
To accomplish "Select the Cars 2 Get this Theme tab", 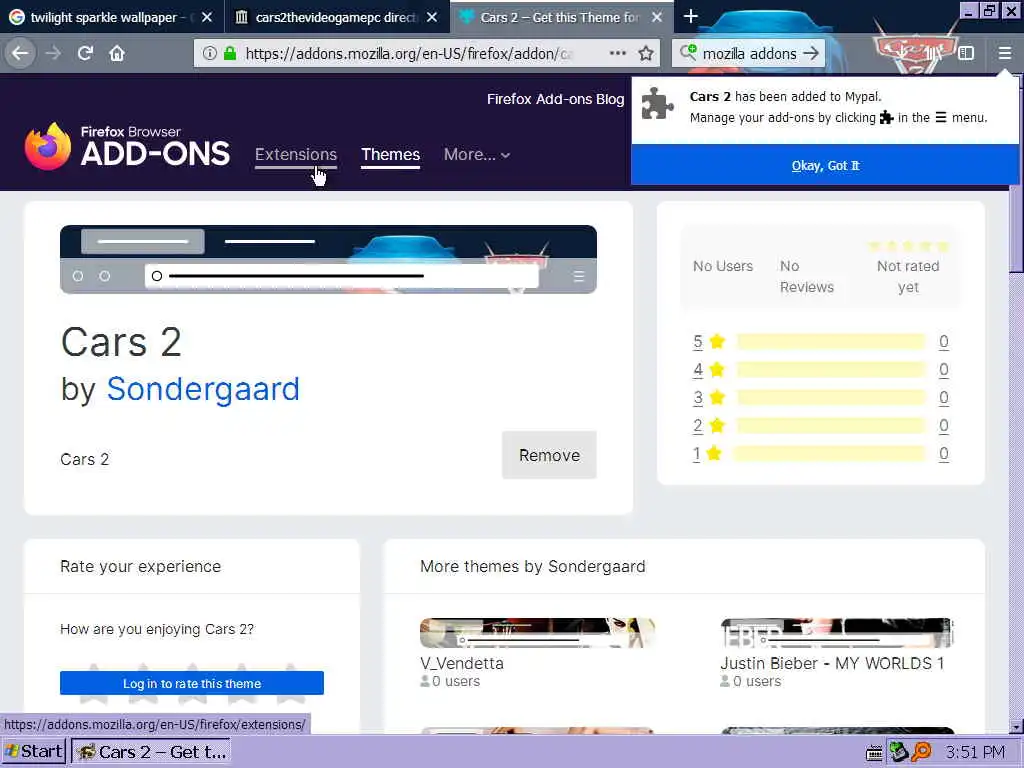I will point(562,18).
